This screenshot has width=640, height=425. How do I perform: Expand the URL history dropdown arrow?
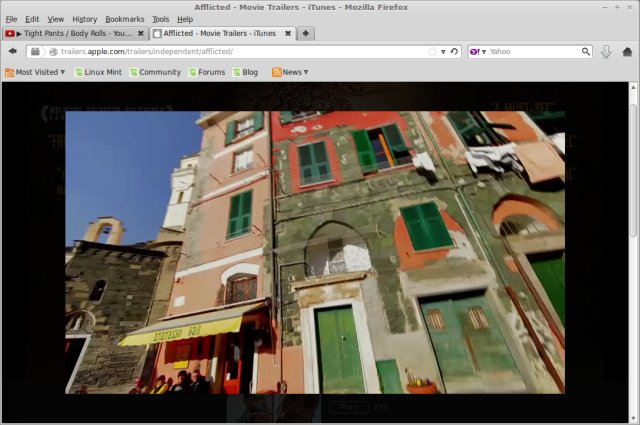pos(443,51)
